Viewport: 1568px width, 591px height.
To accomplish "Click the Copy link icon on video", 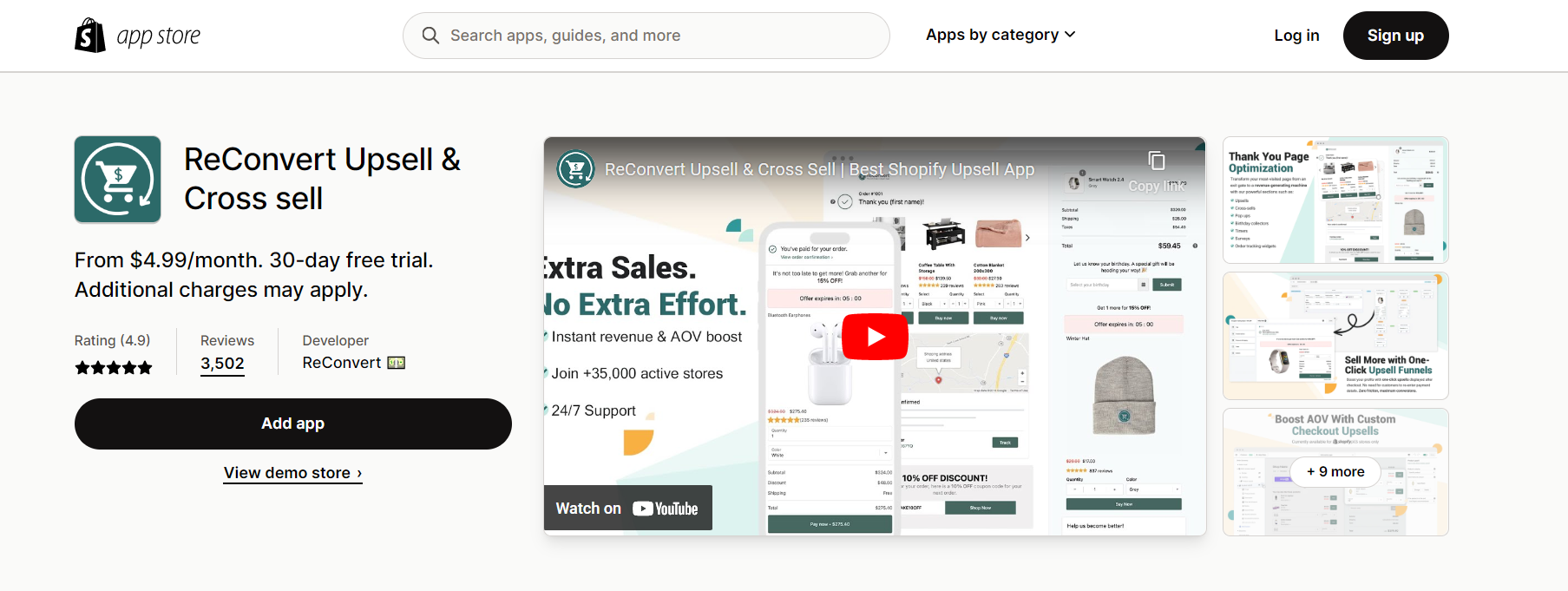I will 1157,161.
